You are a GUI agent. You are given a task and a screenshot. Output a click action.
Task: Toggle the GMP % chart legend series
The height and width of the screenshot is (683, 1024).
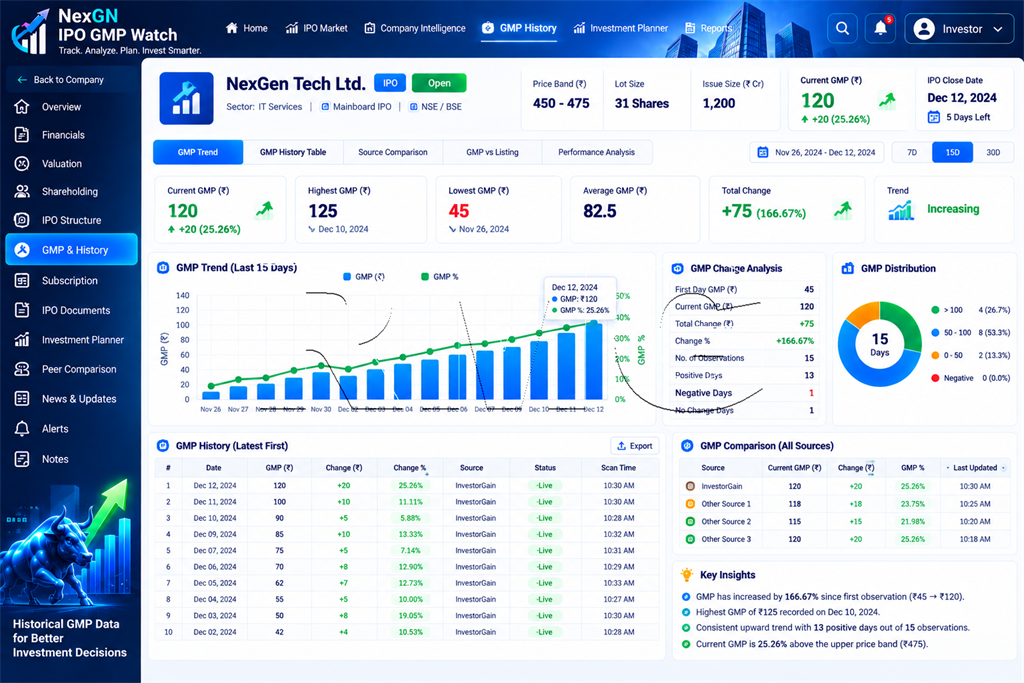(440, 277)
